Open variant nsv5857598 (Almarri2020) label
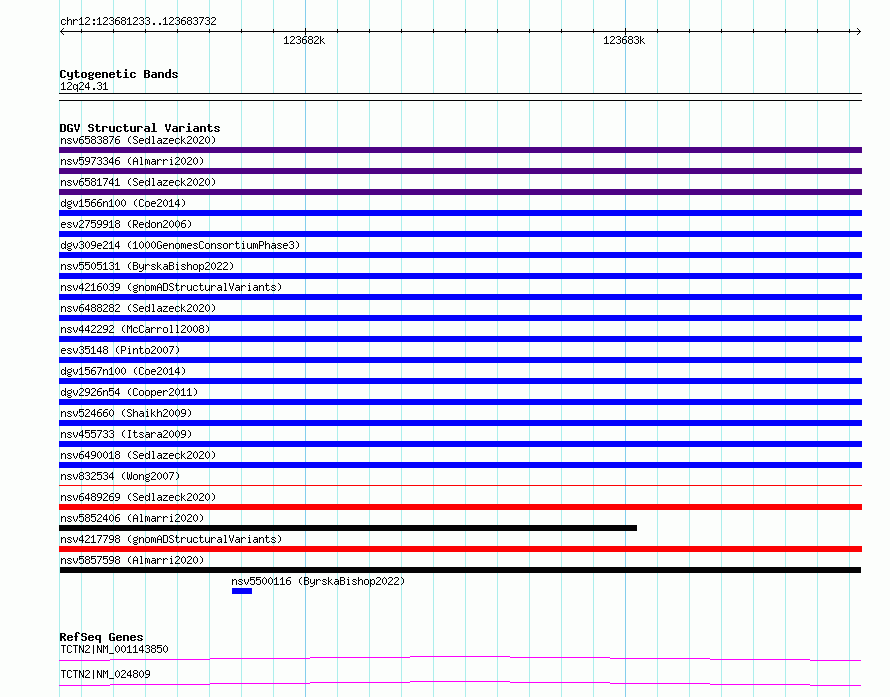The image size is (890, 697). pyautogui.click(x=132, y=560)
